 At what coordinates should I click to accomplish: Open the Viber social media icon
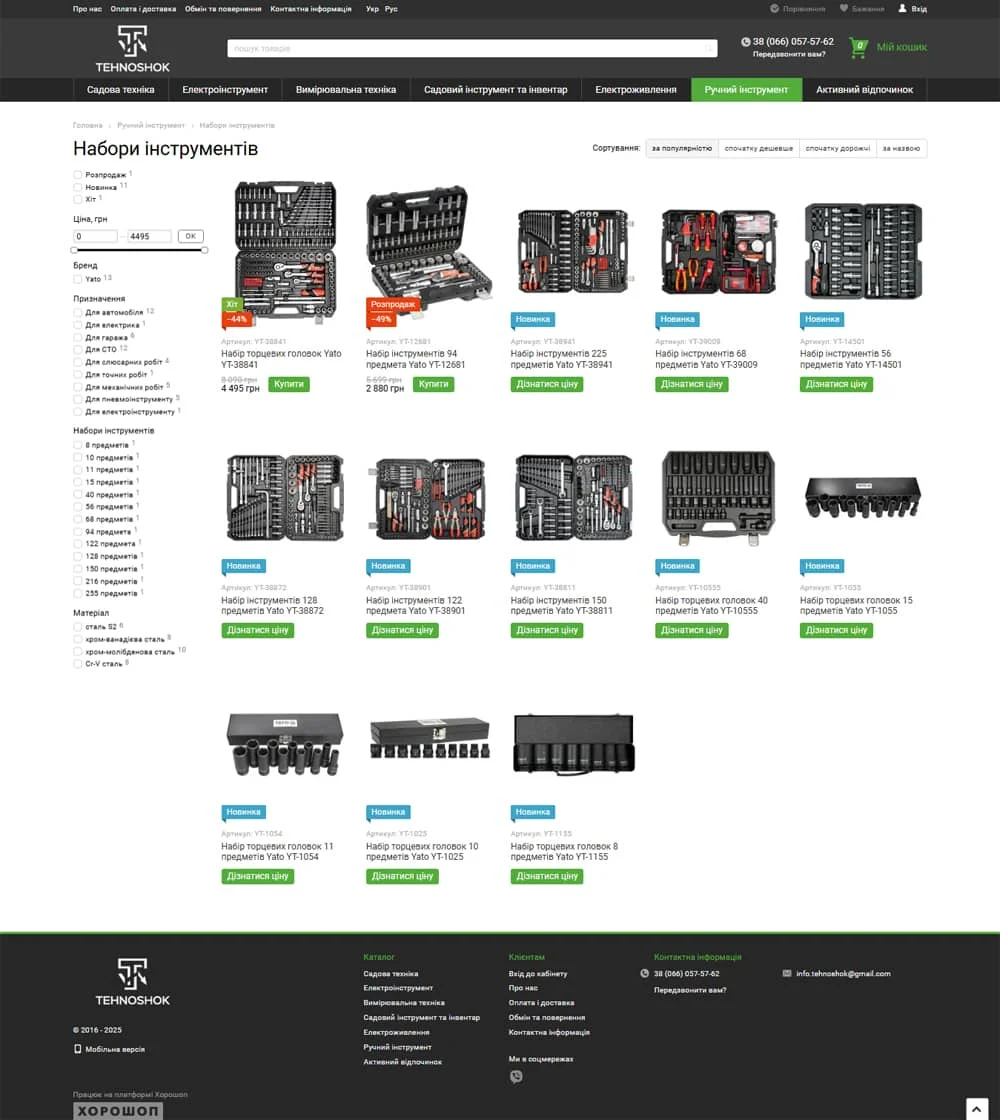516,1076
